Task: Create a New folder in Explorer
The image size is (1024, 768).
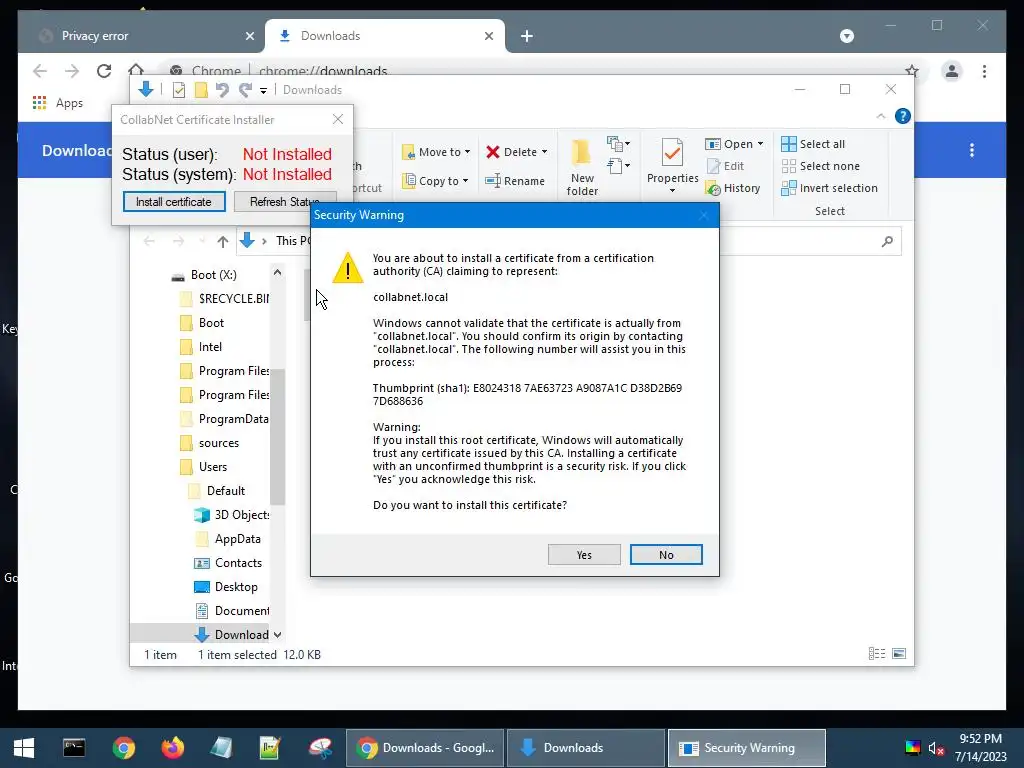Action: point(582,167)
